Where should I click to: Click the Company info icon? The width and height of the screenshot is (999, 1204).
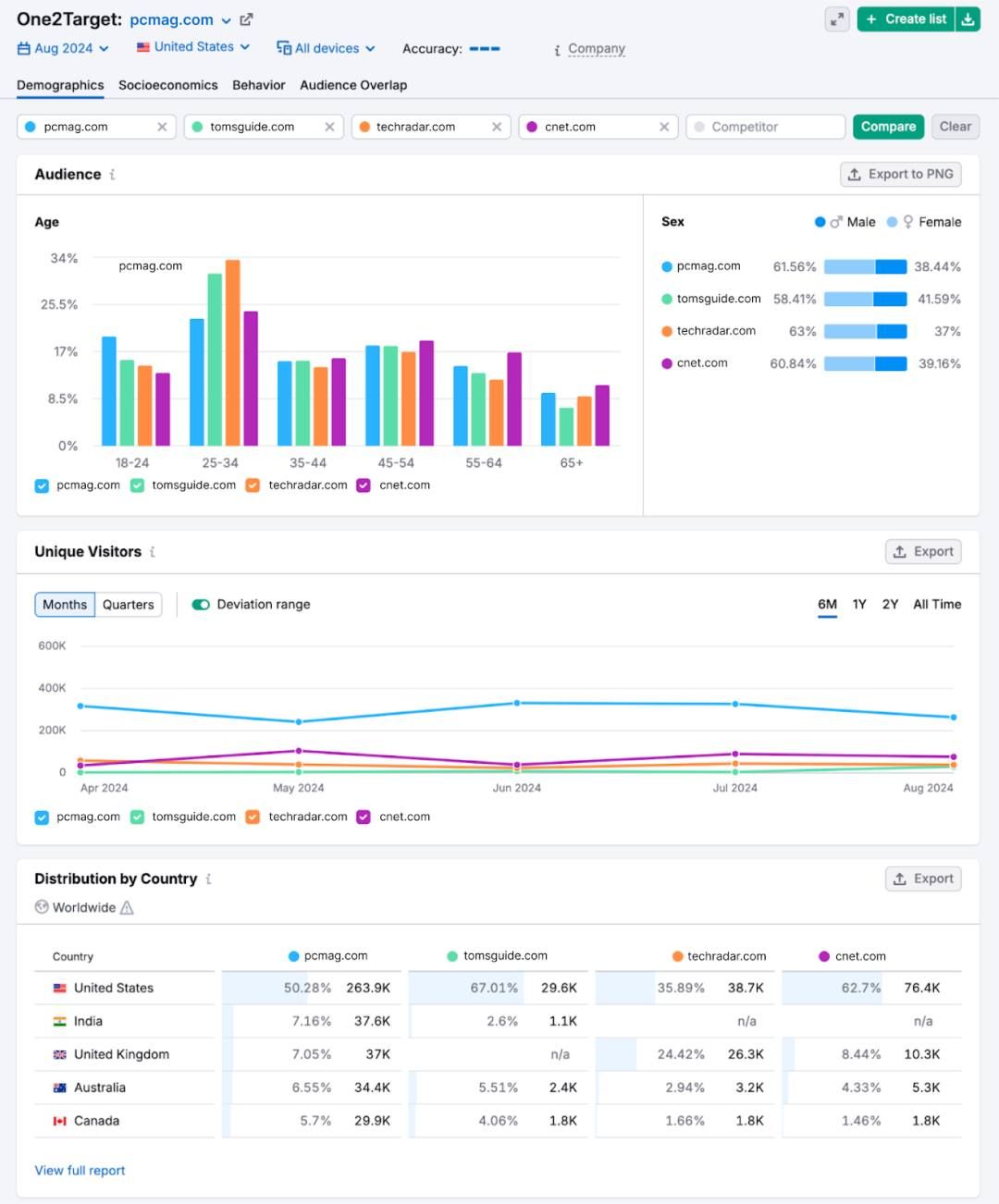(557, 50)
